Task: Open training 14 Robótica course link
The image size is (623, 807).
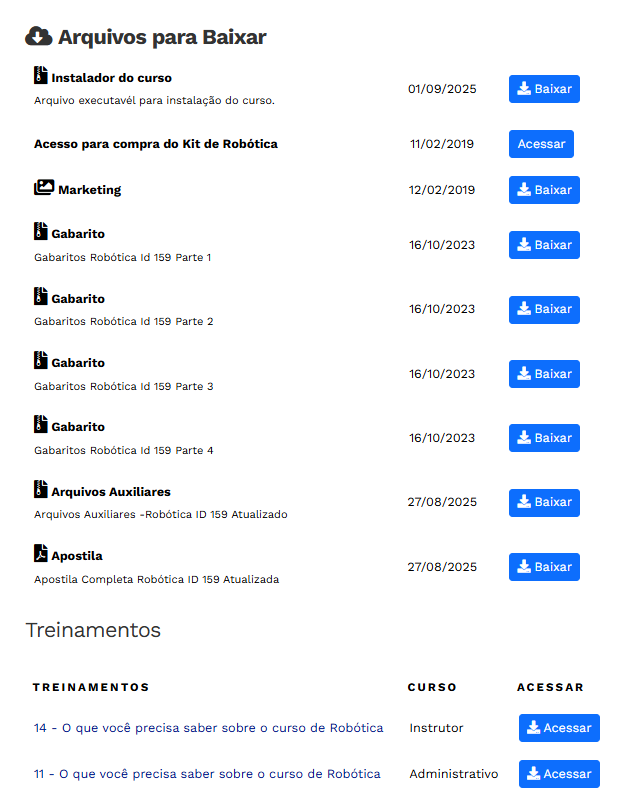Action: coord(208,728)
